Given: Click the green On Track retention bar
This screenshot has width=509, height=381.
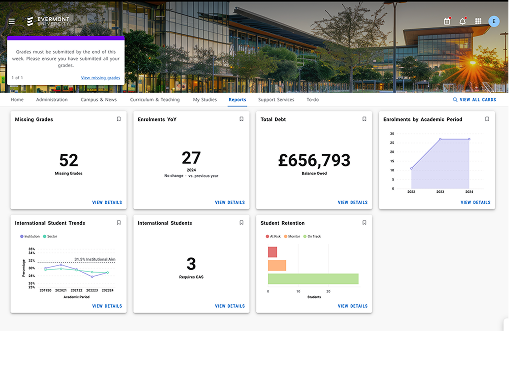Looking at the screenshot, I should point(313,279).
